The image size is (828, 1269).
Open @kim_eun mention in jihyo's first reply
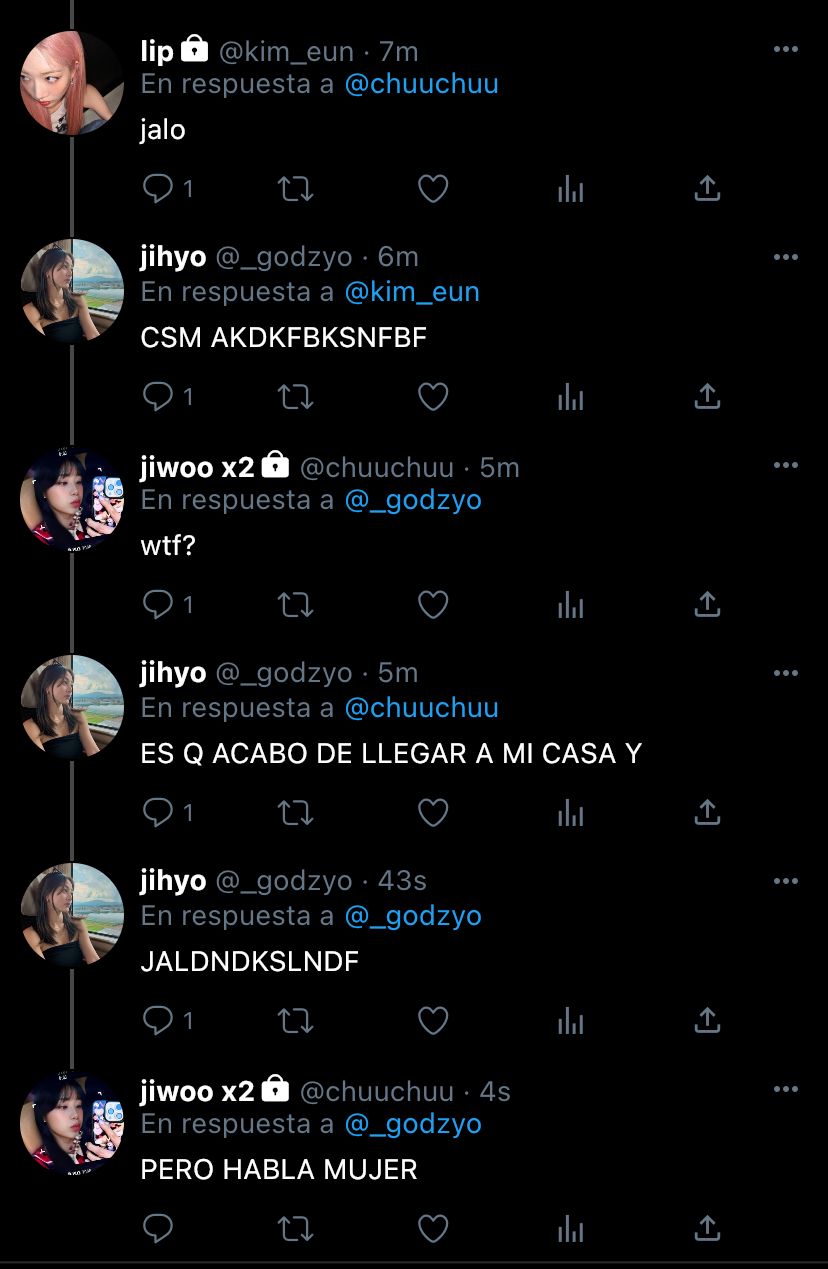click(x=412, y=292)
